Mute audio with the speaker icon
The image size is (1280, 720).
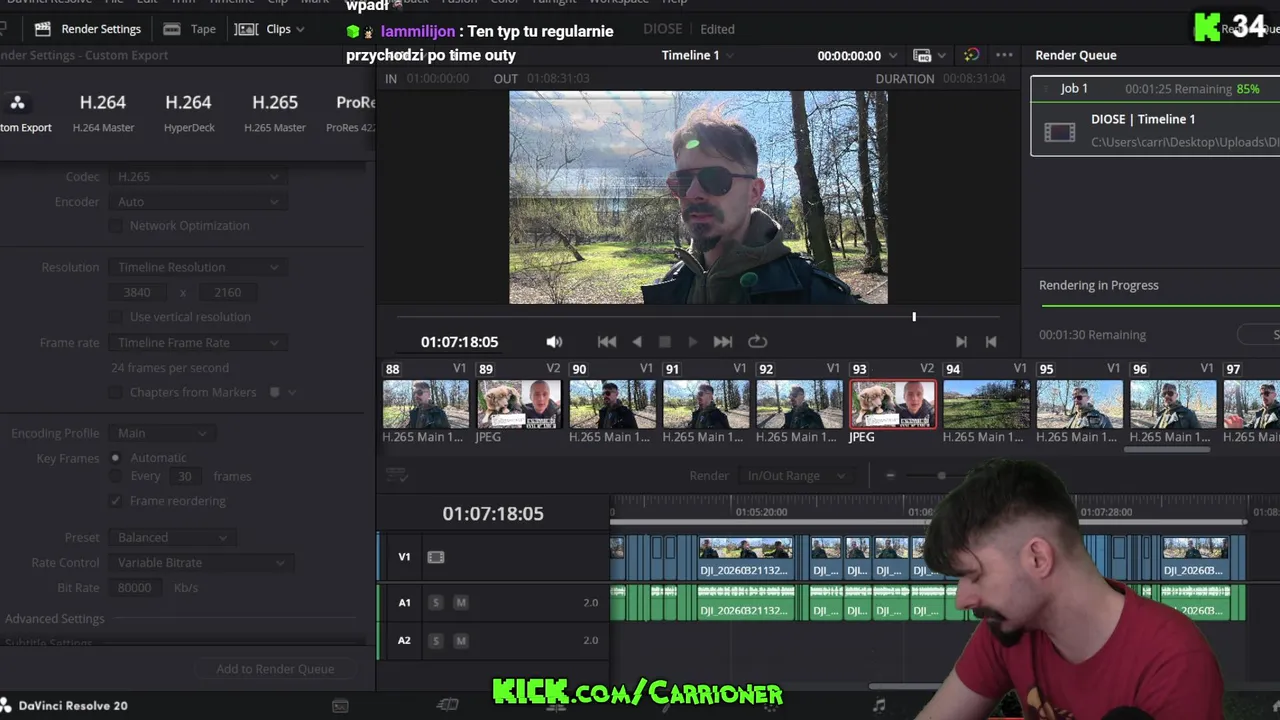(x=554, y=342)
